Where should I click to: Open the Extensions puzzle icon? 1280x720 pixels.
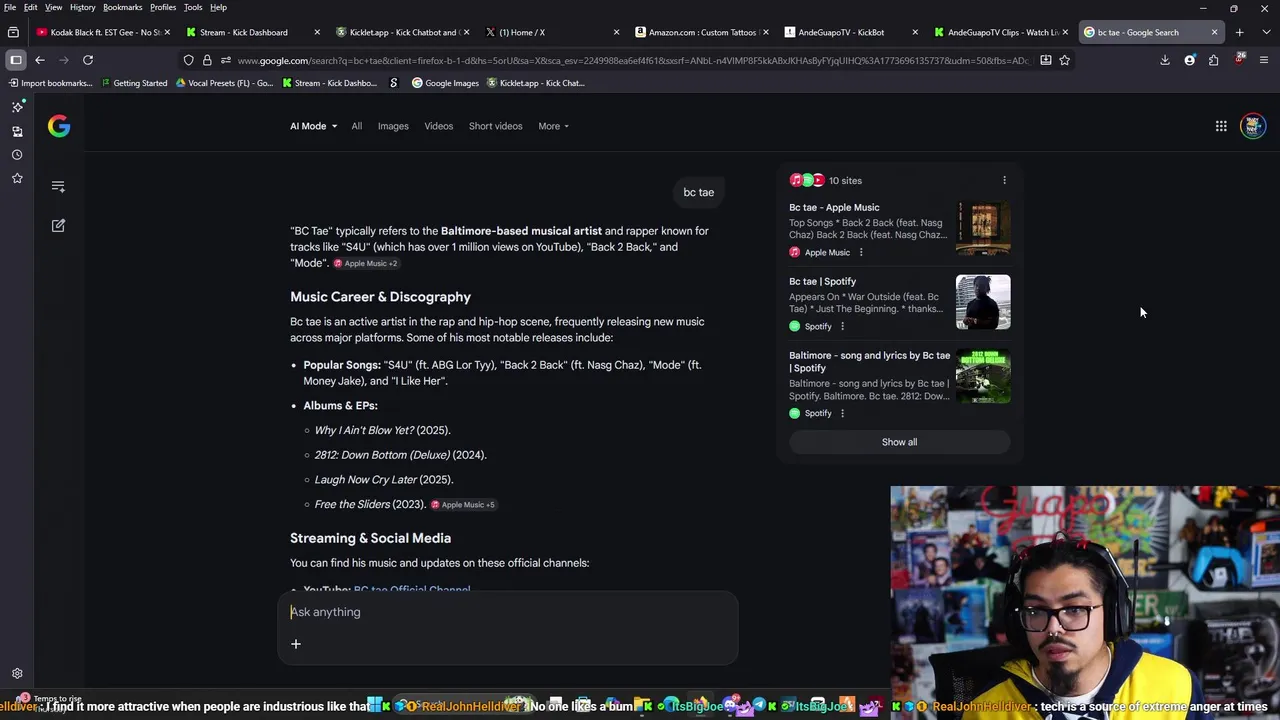click(x=1213, y=60)
